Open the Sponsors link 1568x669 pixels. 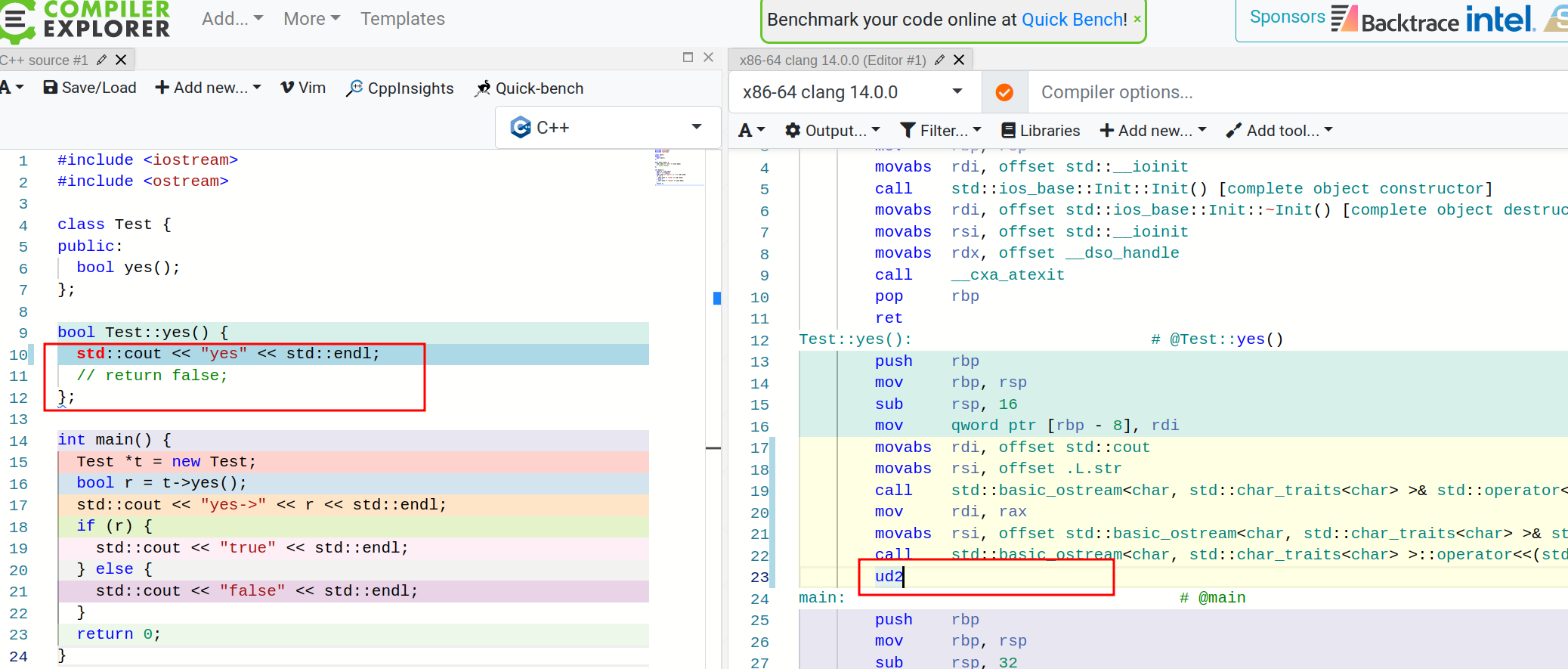click(x=1287, y=17)
